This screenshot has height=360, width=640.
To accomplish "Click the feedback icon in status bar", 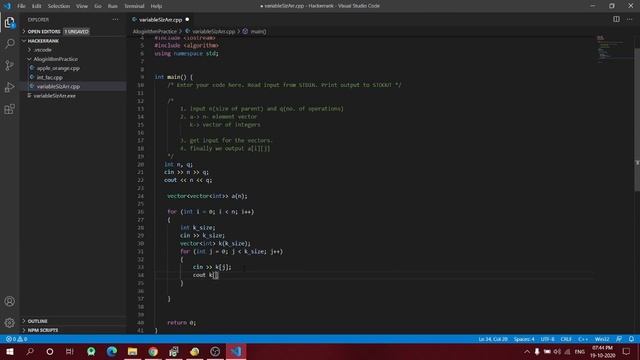I will (x=619, y=339).
